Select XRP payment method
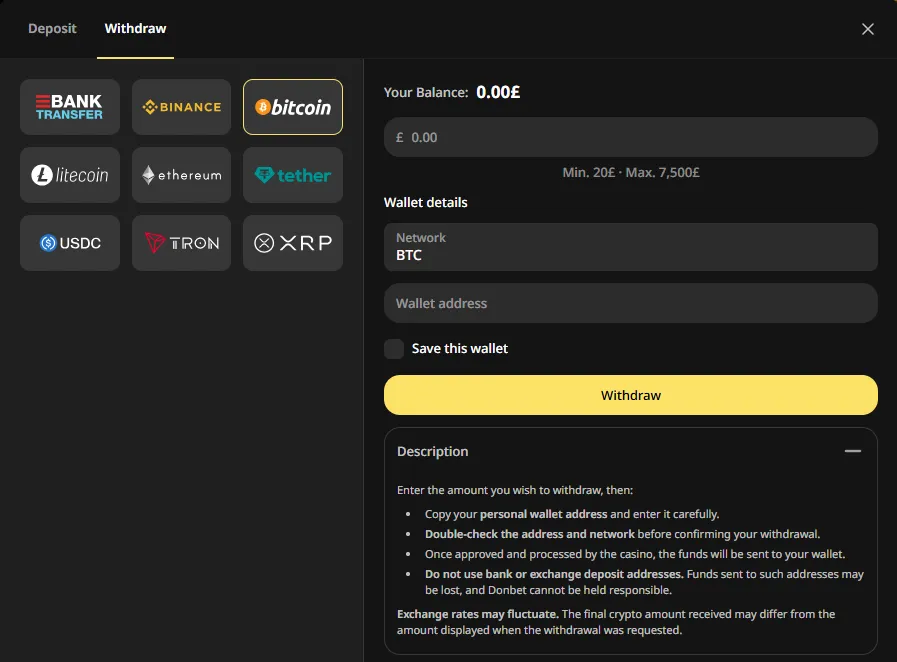Image resolution: width=897 pixels, height=662 pixels. (x=293, y=243)
